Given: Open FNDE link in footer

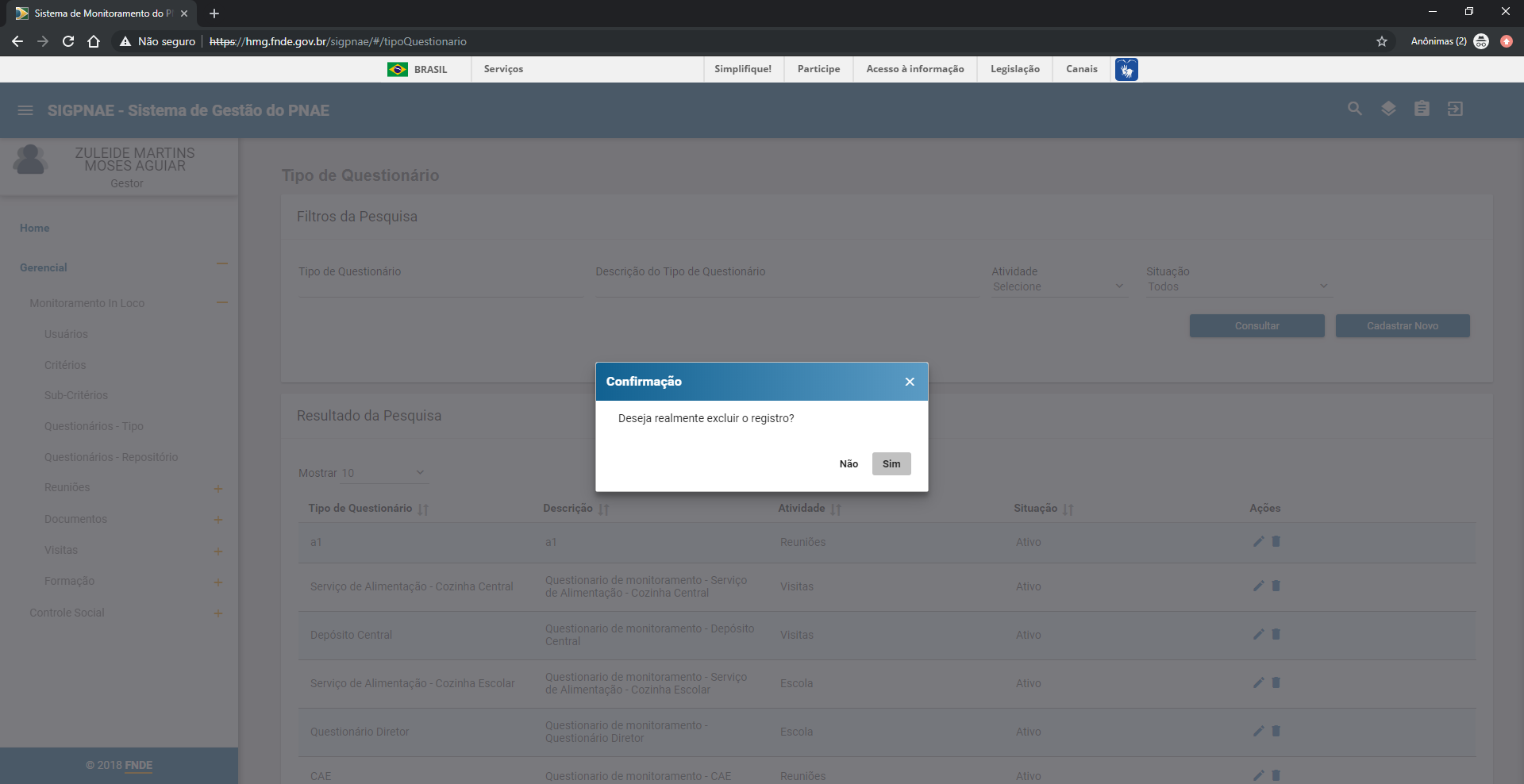Looking at the screenshot, I should pos(139,766).
